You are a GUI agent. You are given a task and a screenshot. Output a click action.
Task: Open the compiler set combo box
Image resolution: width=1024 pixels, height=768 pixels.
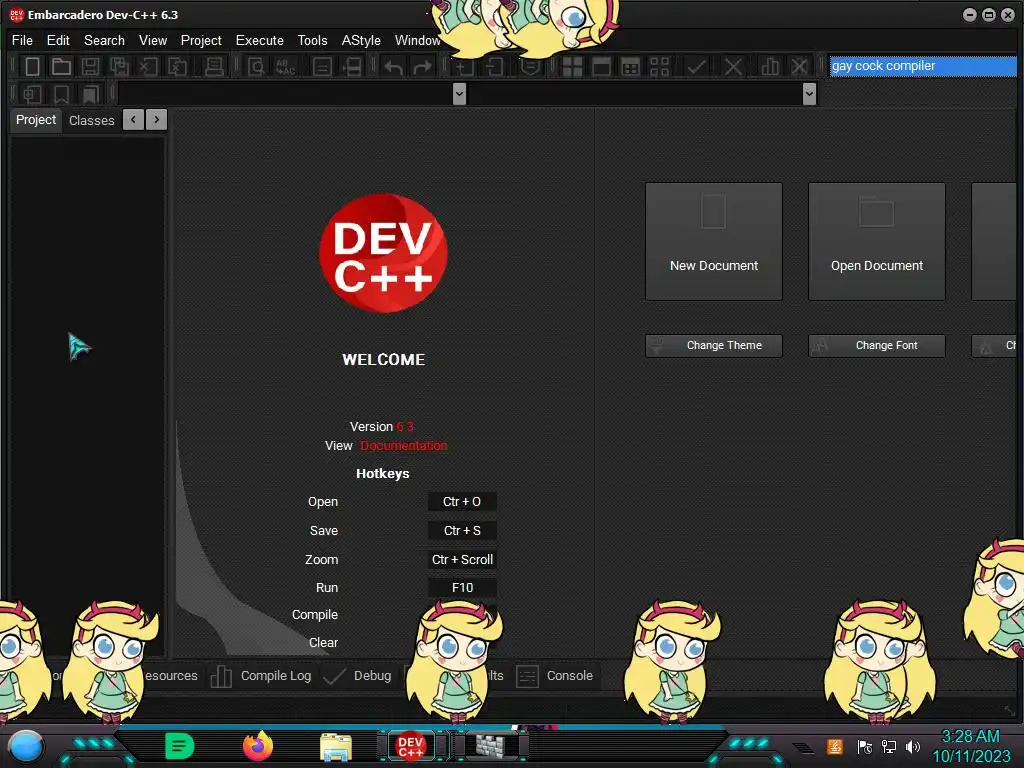click(922, 66)
